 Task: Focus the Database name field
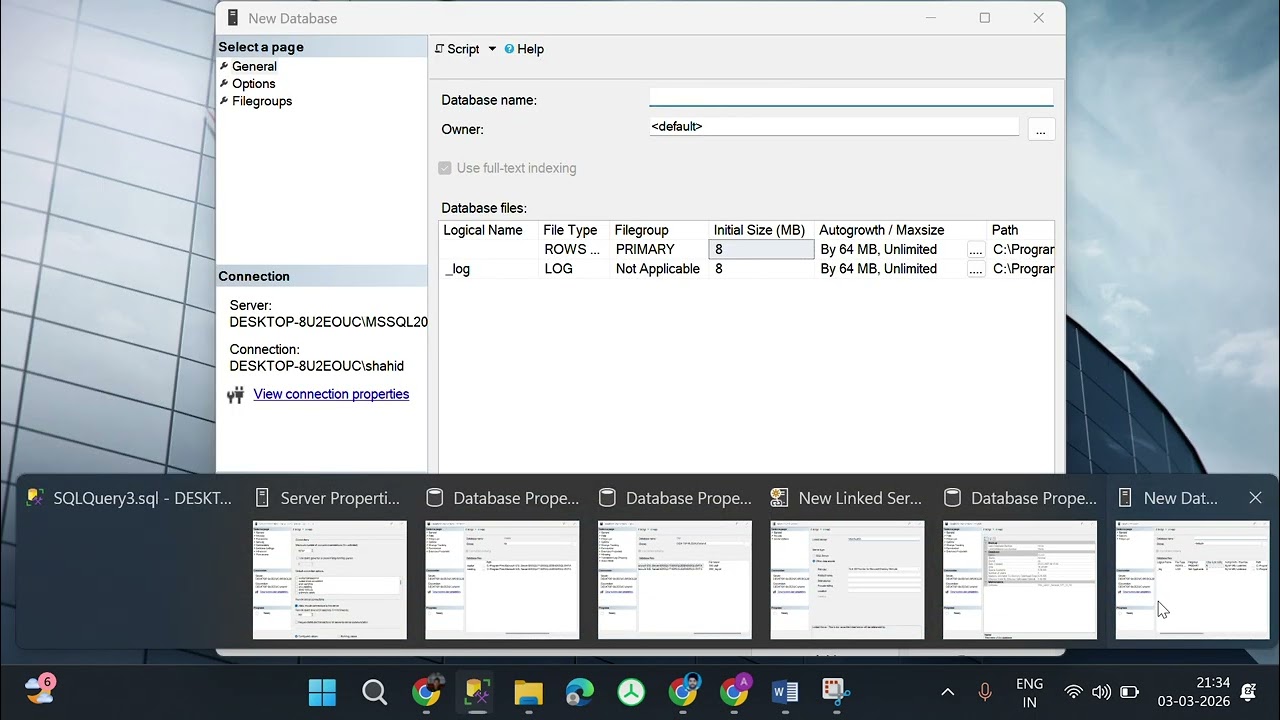851,97
